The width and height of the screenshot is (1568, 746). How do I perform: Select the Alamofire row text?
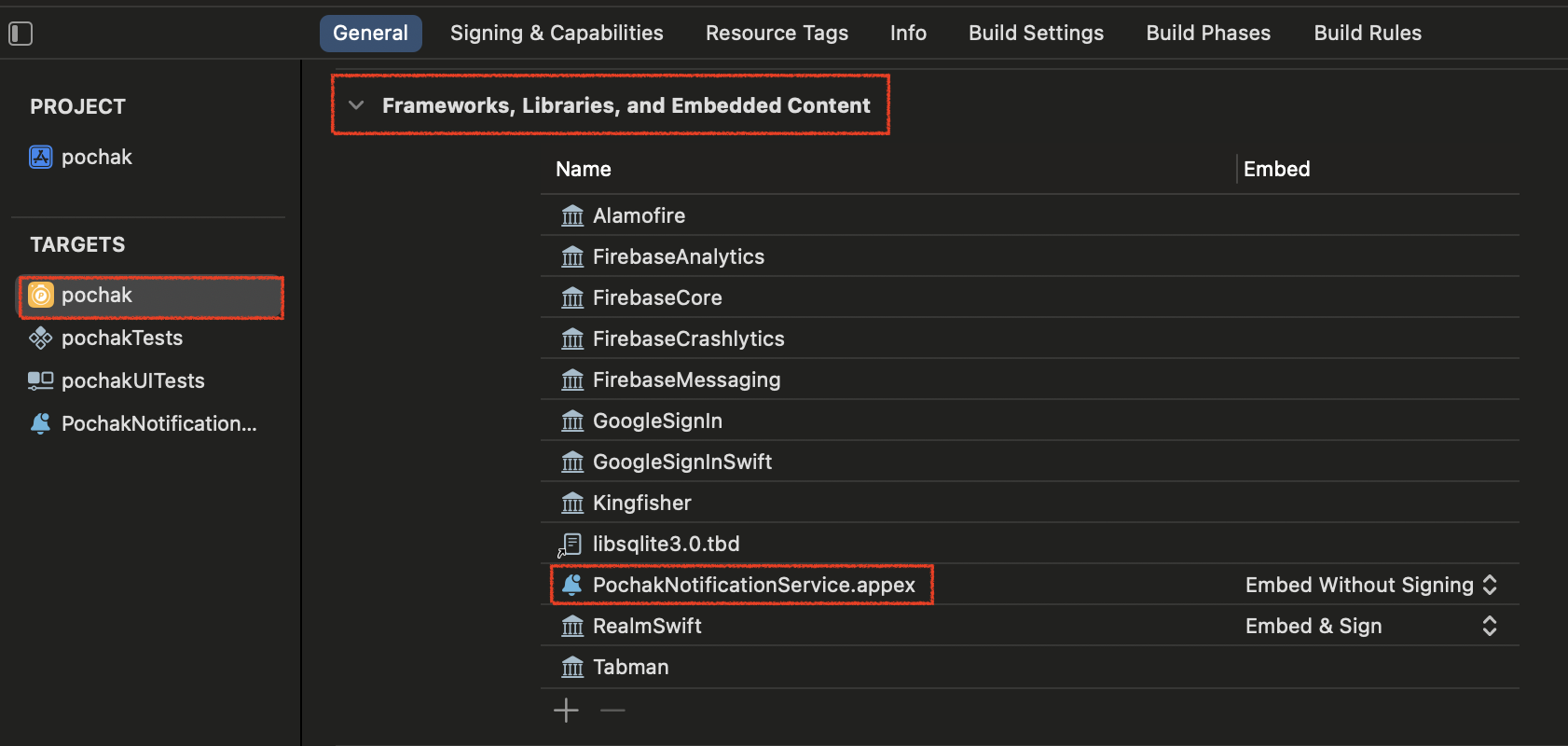coord(639,215)
